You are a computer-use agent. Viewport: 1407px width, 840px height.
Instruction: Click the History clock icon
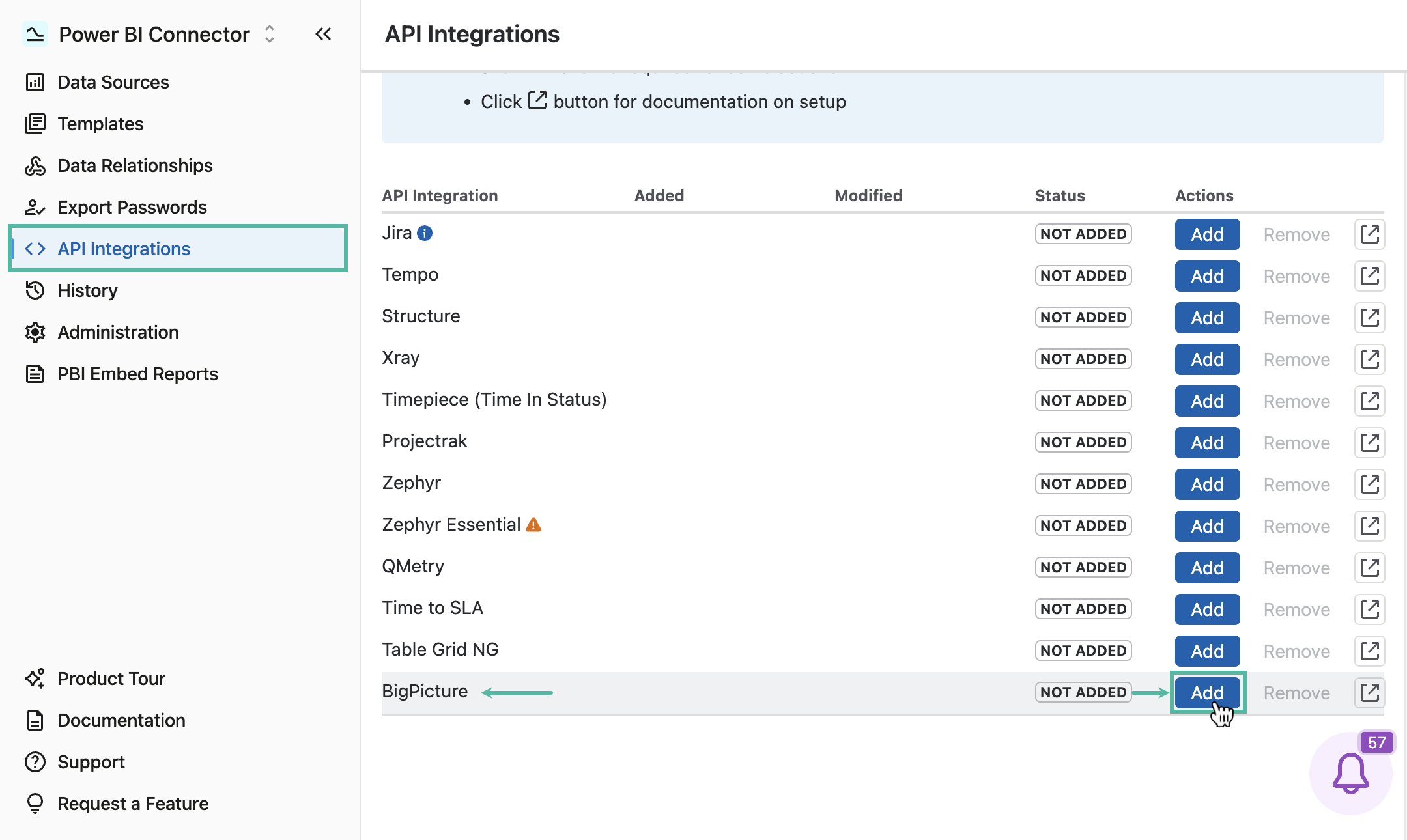(x=35, y=290)
